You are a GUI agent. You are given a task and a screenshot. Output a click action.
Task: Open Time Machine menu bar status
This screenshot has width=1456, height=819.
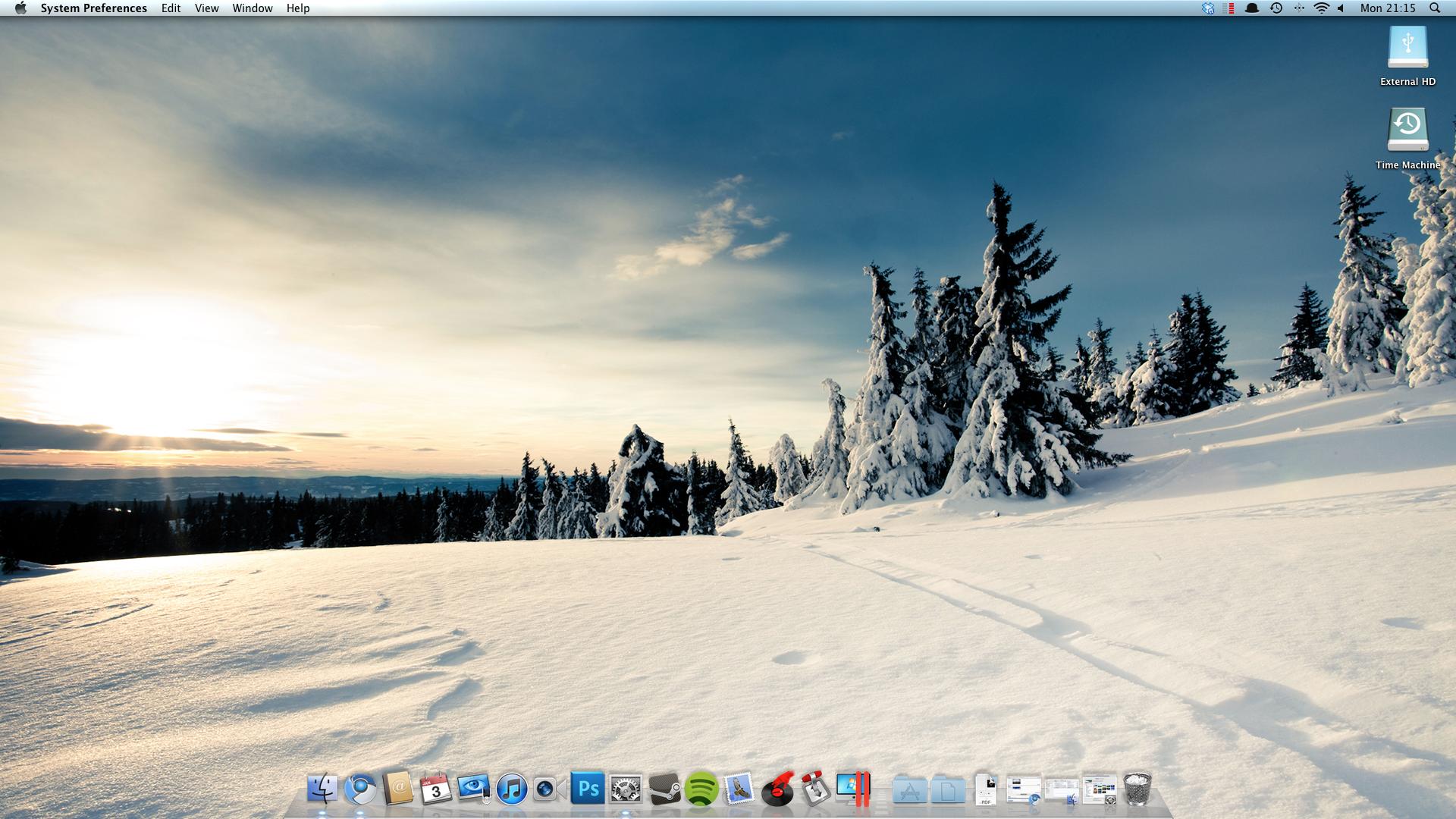[1276, 8]
